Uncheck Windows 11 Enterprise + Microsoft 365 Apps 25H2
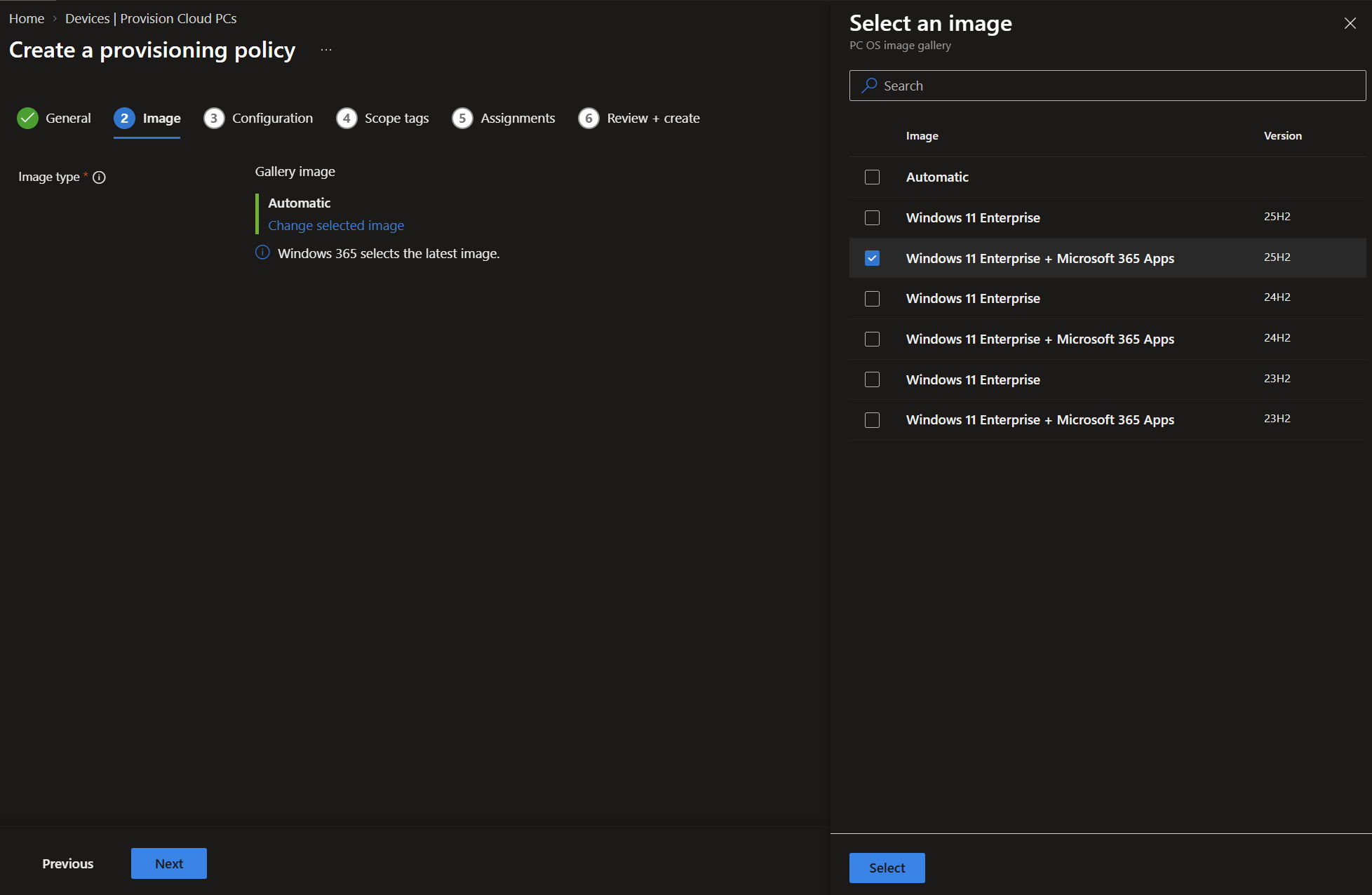 [872, 258]
